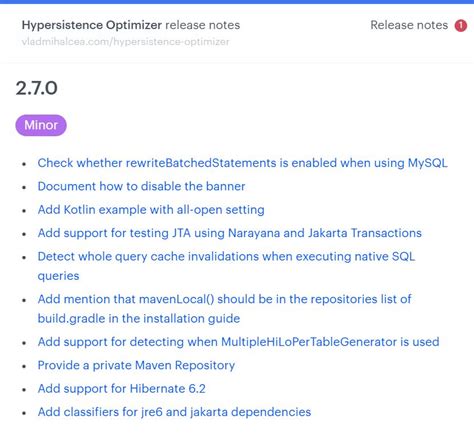This screenshot has width=474, height=436.
Task: Click the 2.7.0 version heading
Action: [37, 88]
